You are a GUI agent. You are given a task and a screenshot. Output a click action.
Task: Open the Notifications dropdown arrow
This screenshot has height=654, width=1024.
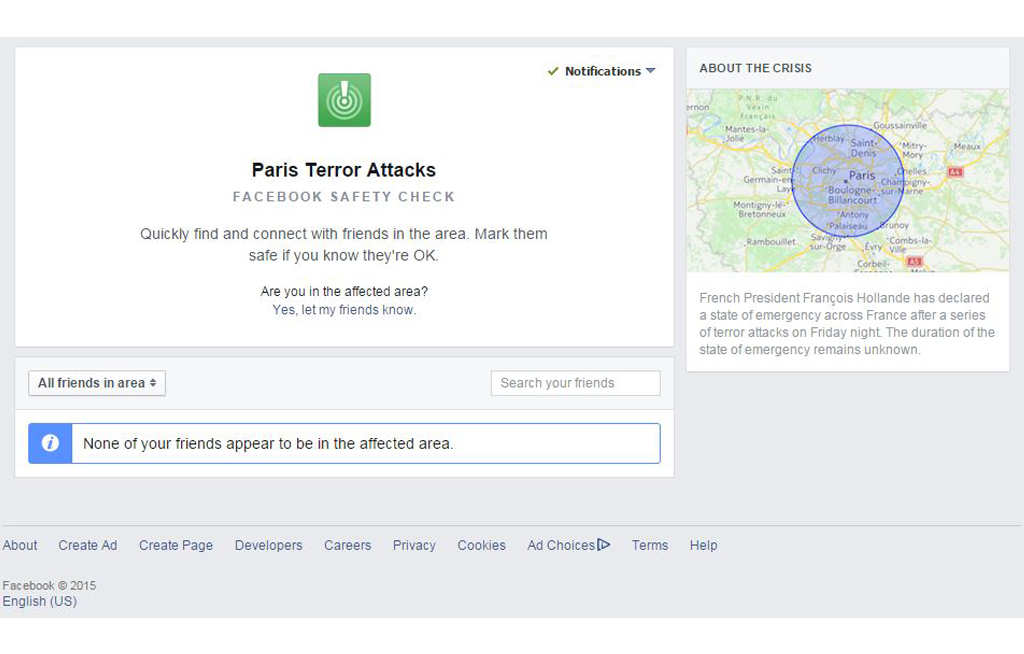coord(650,71)
